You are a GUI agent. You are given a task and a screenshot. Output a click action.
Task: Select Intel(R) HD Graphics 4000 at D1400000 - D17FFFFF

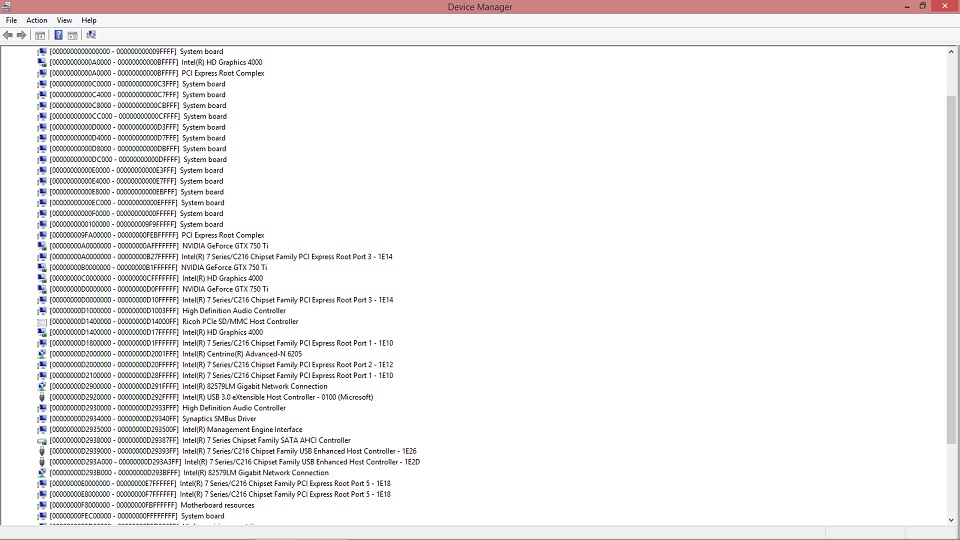coord(156,332)
